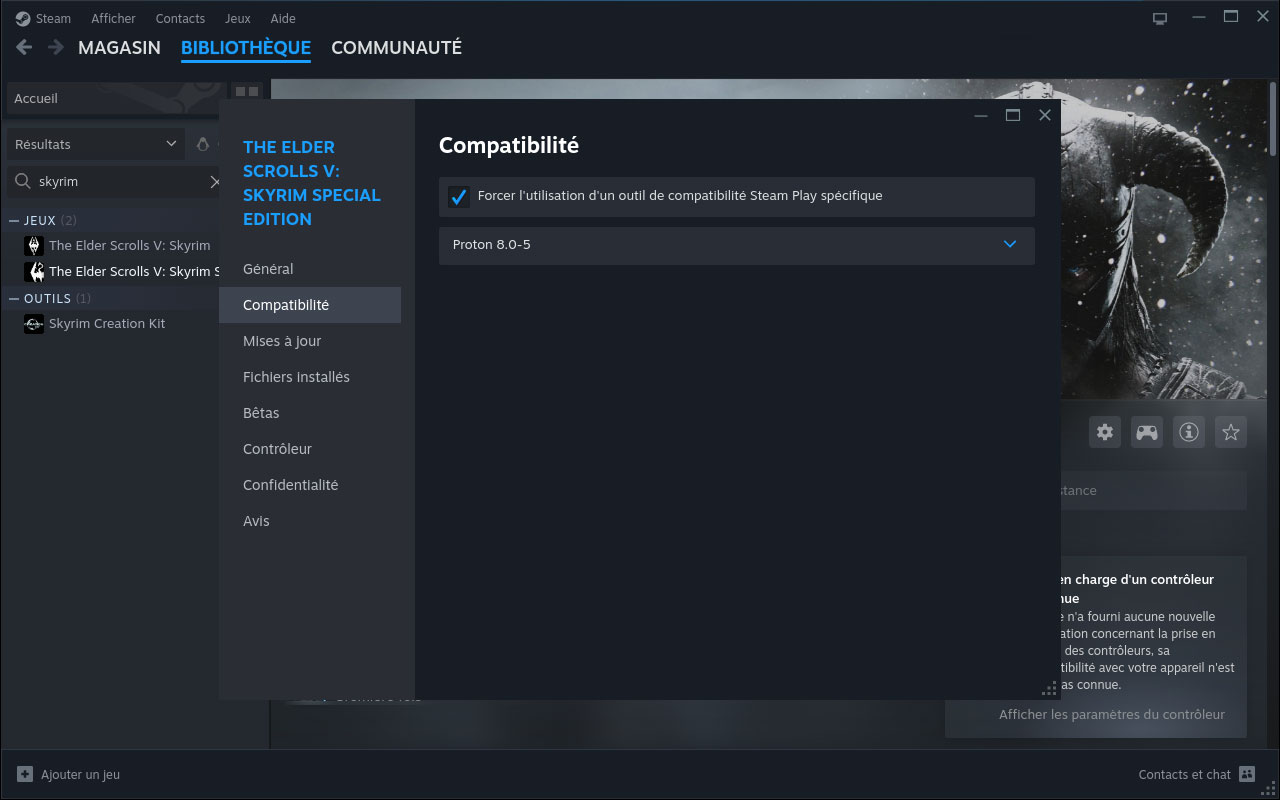Viewport: 1280px width, 800px height.
Task: Open the Proton 8.0-5 dropdown
Action: click(737, 245)
